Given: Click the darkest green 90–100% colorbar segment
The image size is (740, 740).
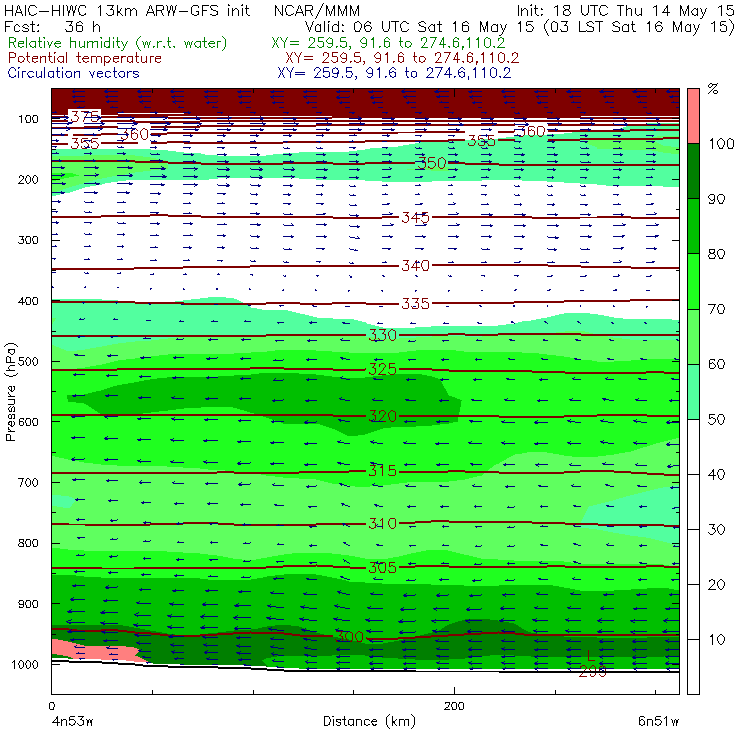Looking at the screenshot, I should coord(693,171).
